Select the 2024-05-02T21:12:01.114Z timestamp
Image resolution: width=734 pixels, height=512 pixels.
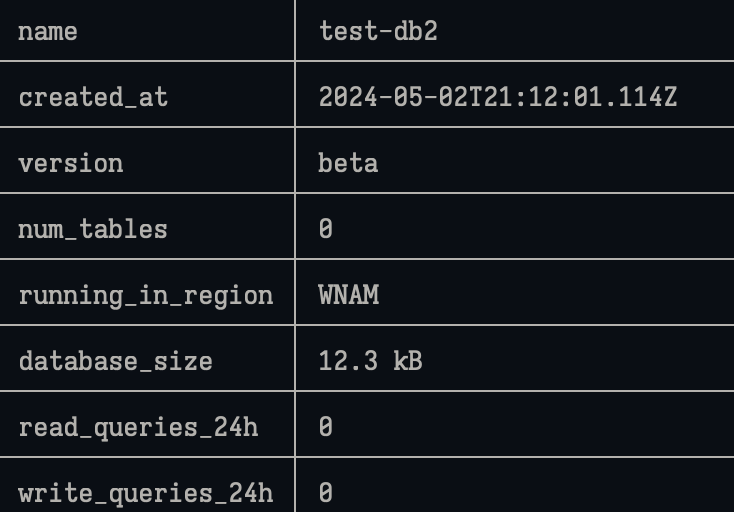[498, 97]
